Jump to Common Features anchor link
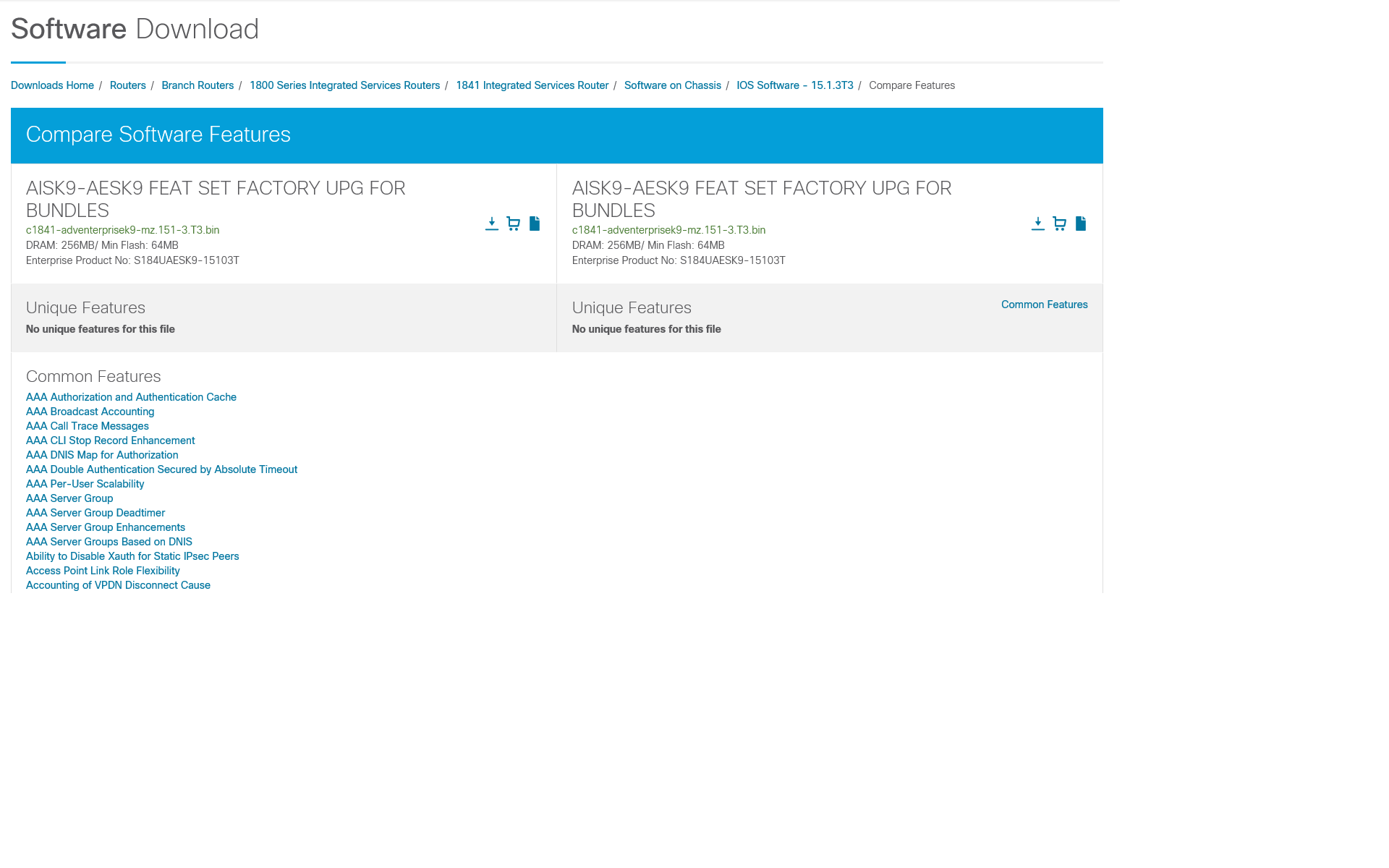This screenshot has height=868, width=1389. 1044,305
